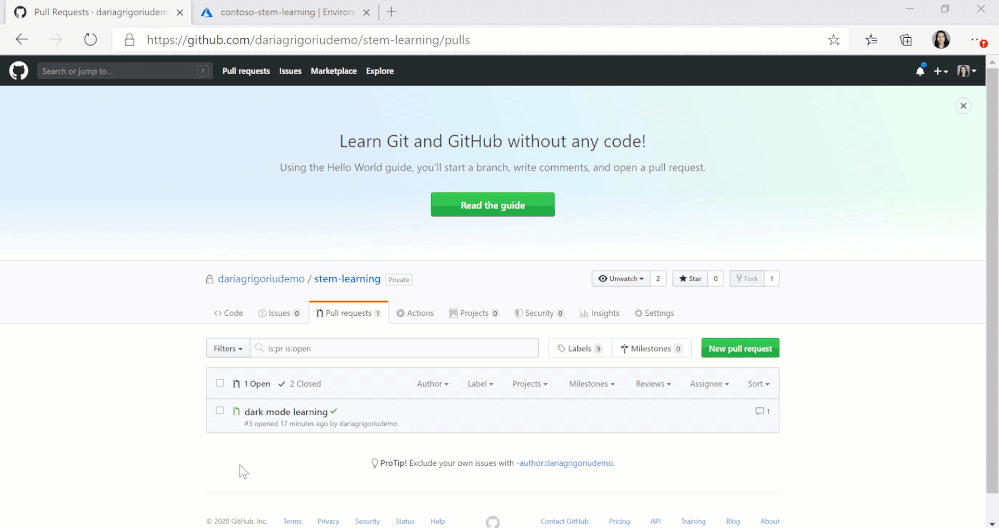
Task: Open the Filters dropdown
Action: point(228,348)
